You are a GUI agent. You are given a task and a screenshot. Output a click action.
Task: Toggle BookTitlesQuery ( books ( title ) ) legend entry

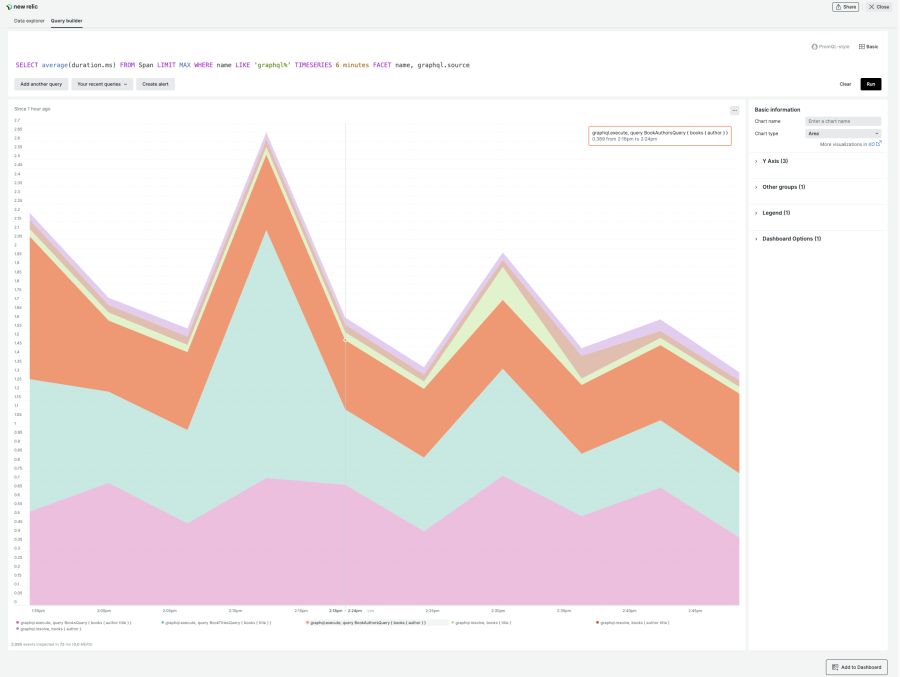(216, 622)
